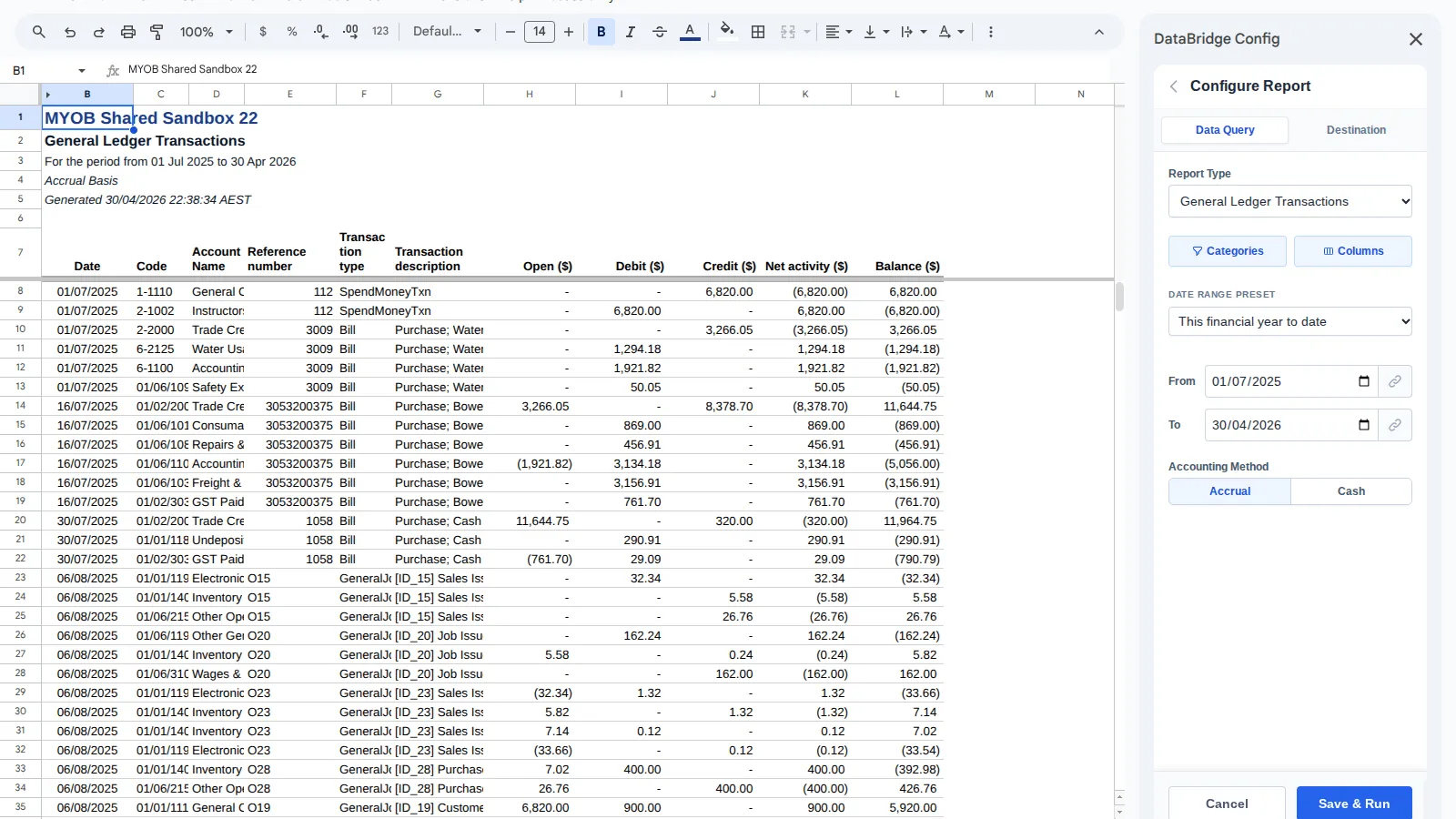Open the font family Default dropdown
Image resolution: width=1456 pixels, height=819 pixels.
click(x=447, y=32)
